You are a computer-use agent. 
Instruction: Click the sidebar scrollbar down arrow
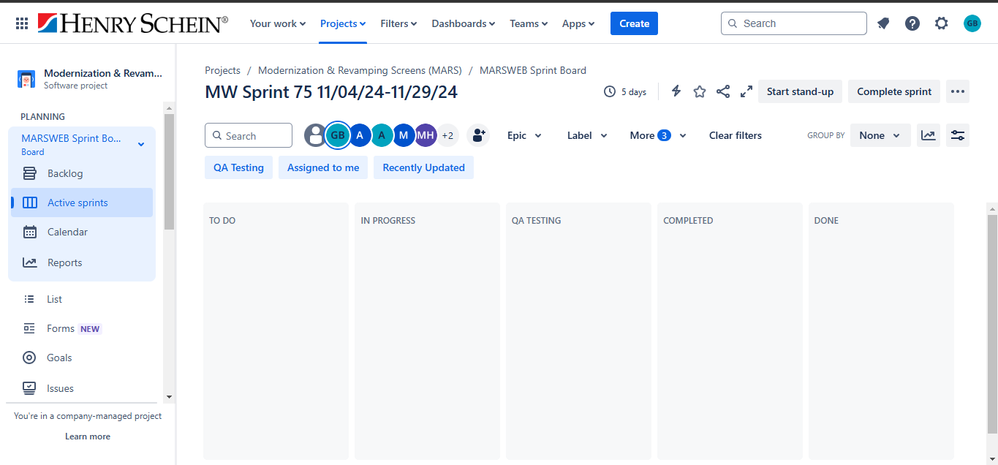[x=169, y=396]
